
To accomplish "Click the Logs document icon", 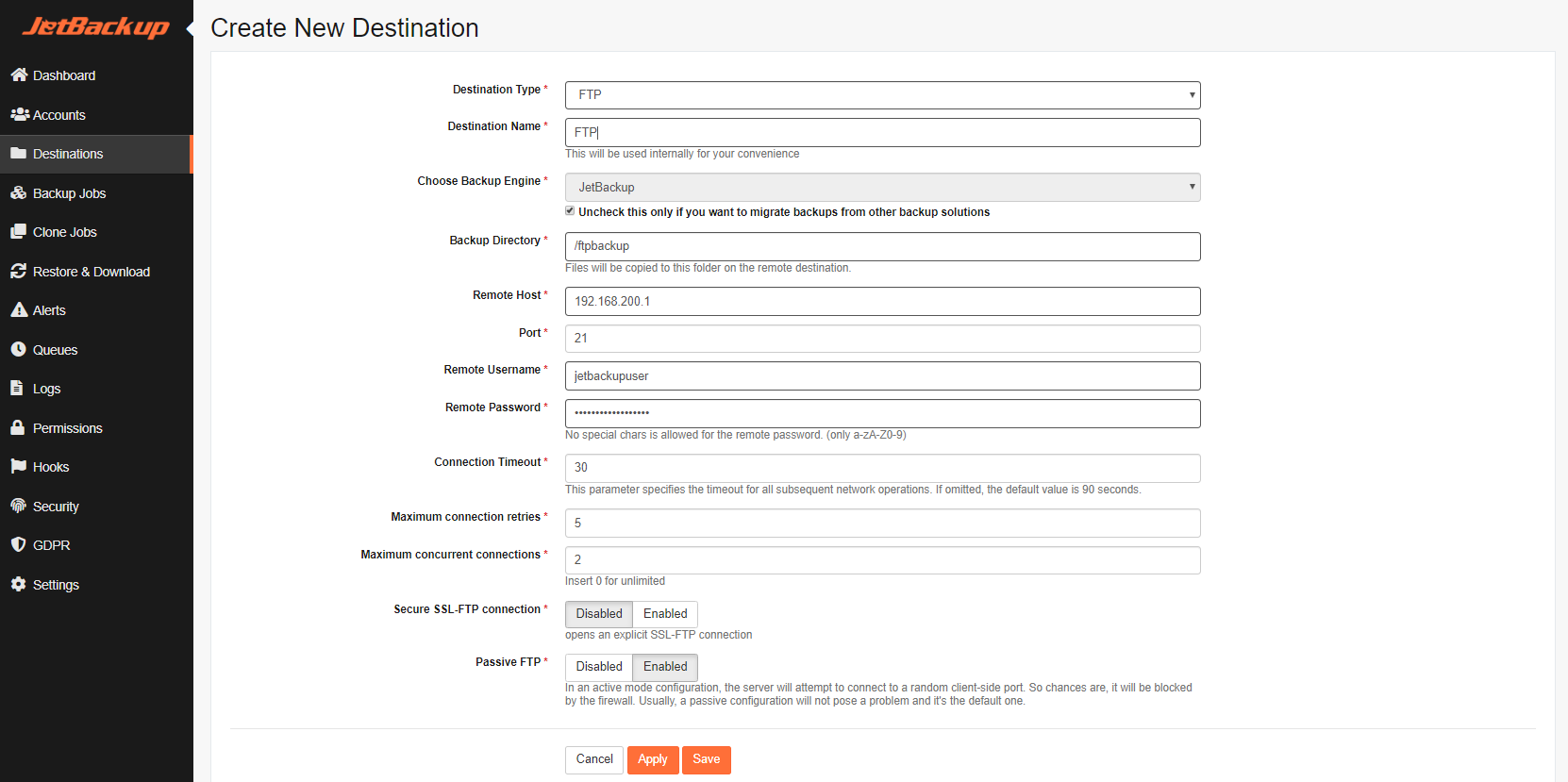I will tap(16, 388).
